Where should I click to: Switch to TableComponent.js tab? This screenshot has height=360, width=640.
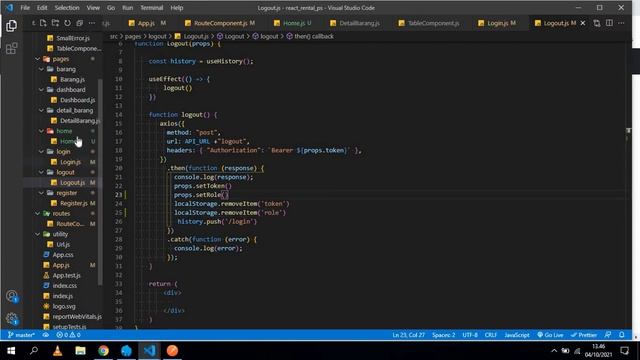pos(433,23)
